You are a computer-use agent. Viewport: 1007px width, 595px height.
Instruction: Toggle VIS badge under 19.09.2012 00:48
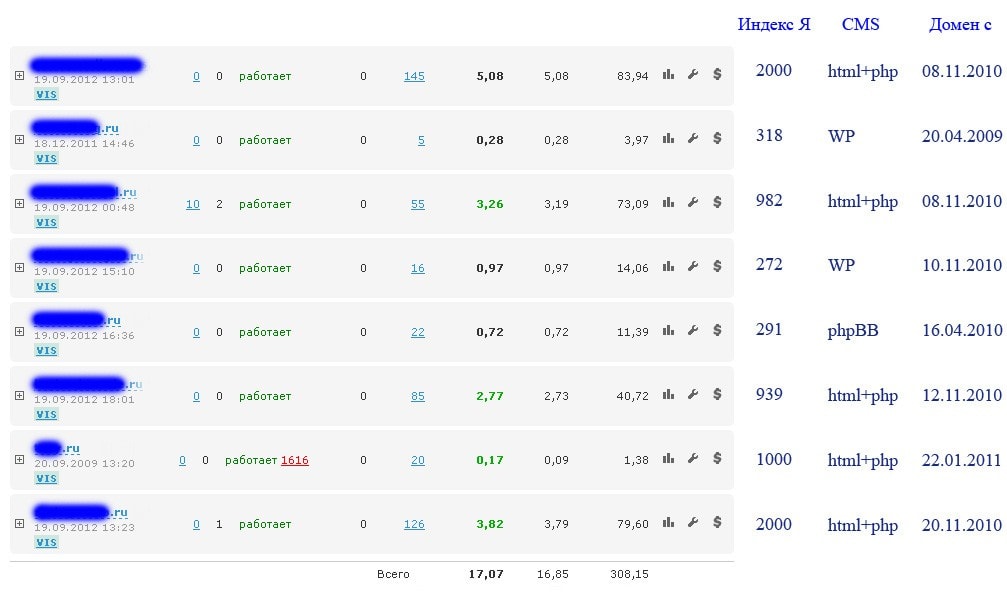coord(46,222)
